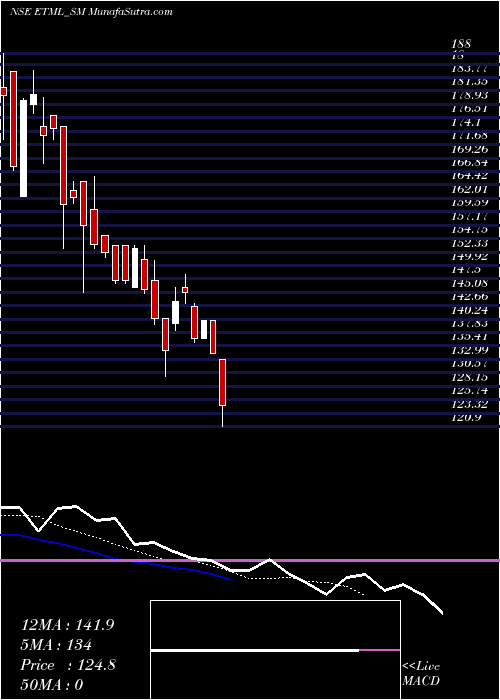This screenshot has height=700, width=500.
Task: Click the 166.84 price axis label
Action: click(469, 162)
